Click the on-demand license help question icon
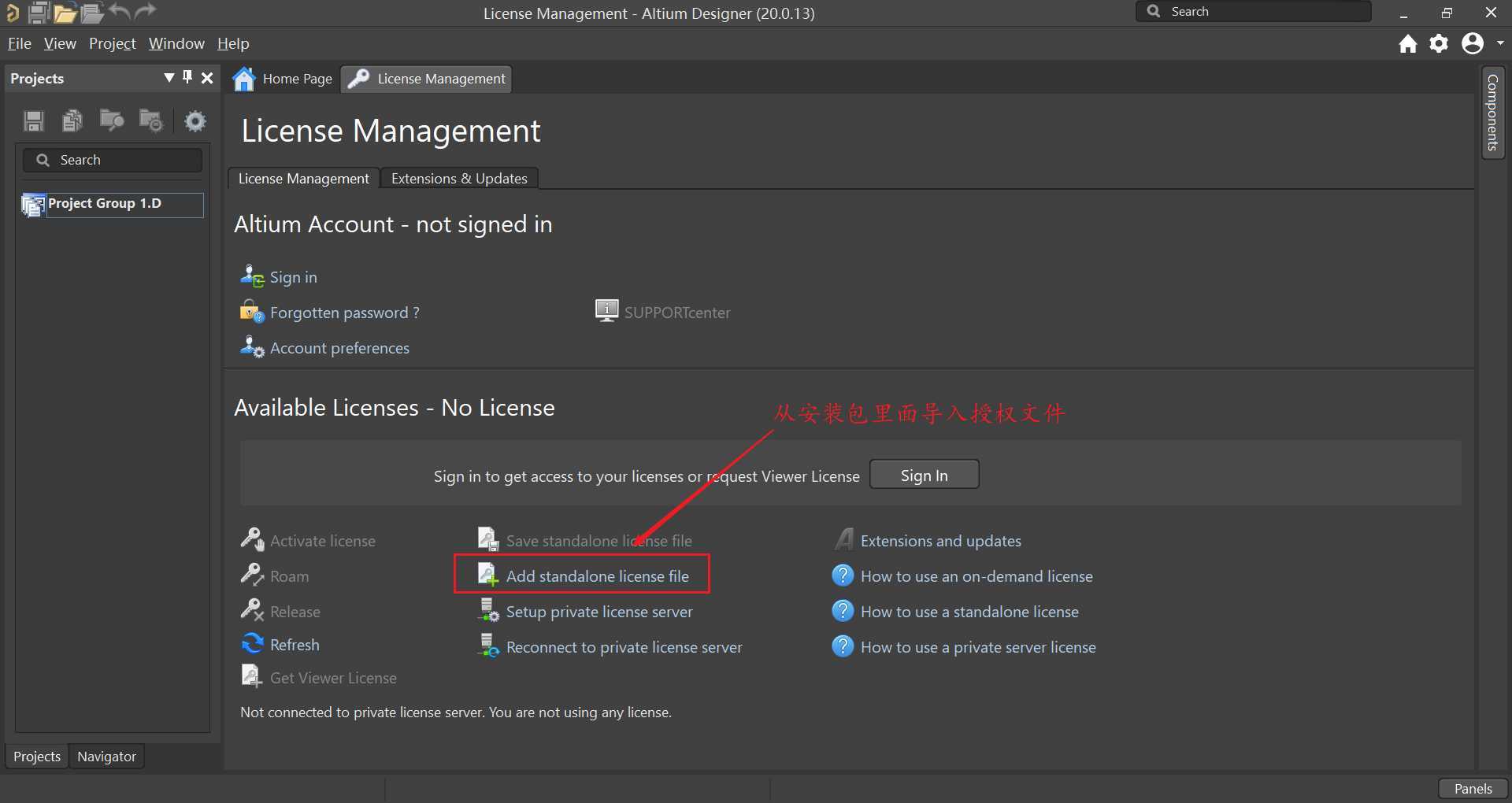The image size is (1512, 803). [x=843, y=575]
